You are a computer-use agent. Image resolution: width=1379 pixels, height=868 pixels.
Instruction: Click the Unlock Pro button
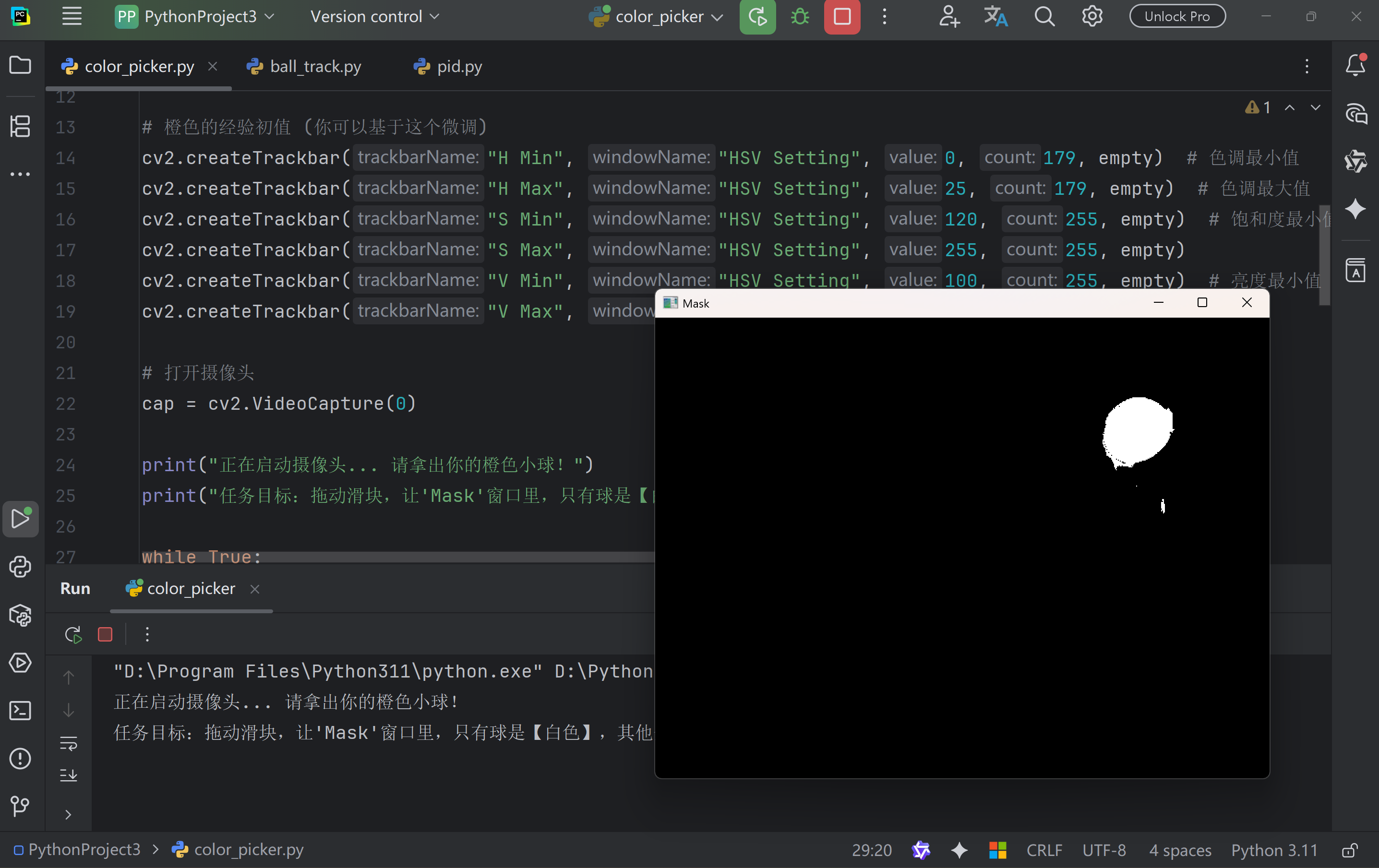[1177, 17]
